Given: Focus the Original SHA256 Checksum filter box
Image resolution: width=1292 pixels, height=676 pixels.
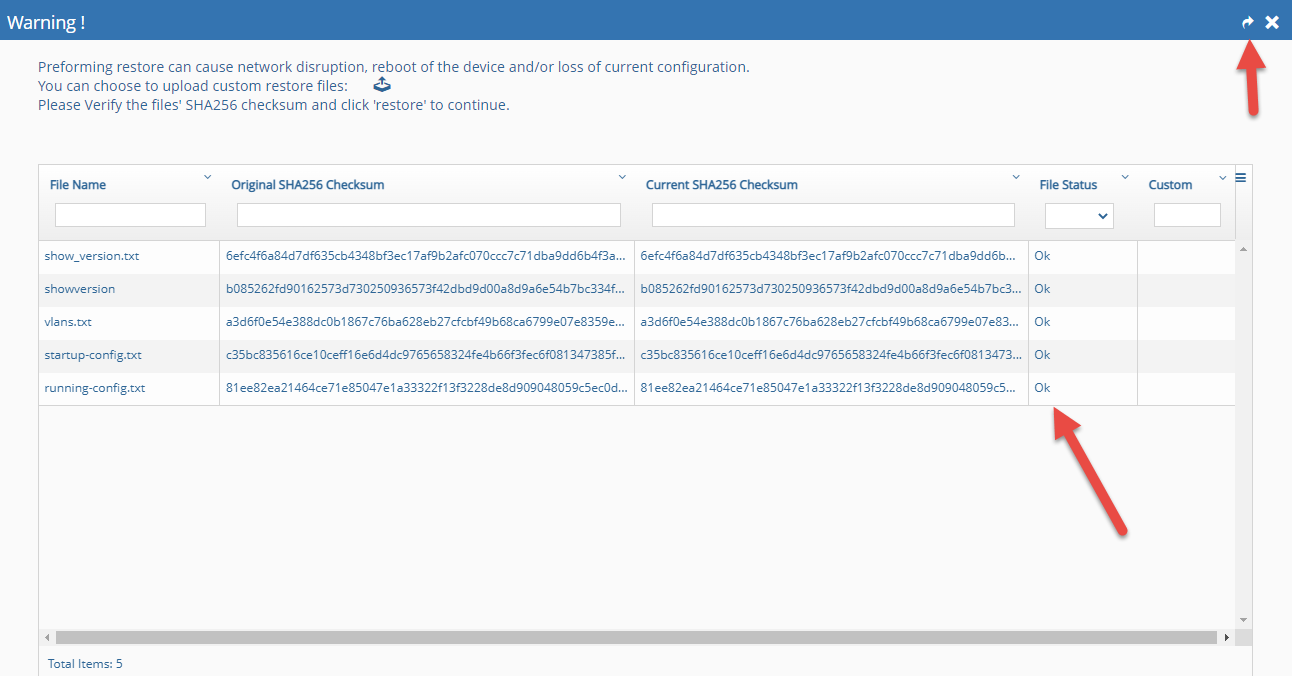Looking at the screenshot, I should (x=428, y=215).
